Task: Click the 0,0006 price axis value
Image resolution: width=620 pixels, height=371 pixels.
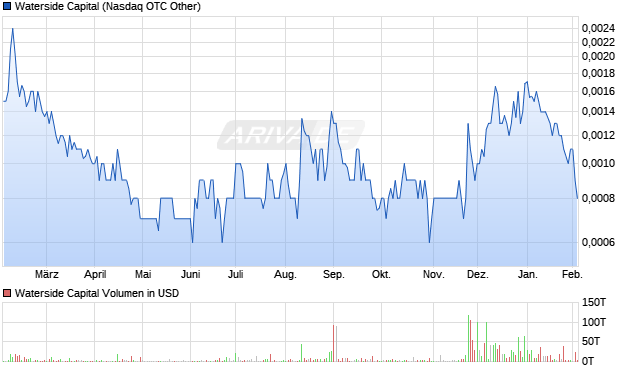Action: tap(598, 242)
